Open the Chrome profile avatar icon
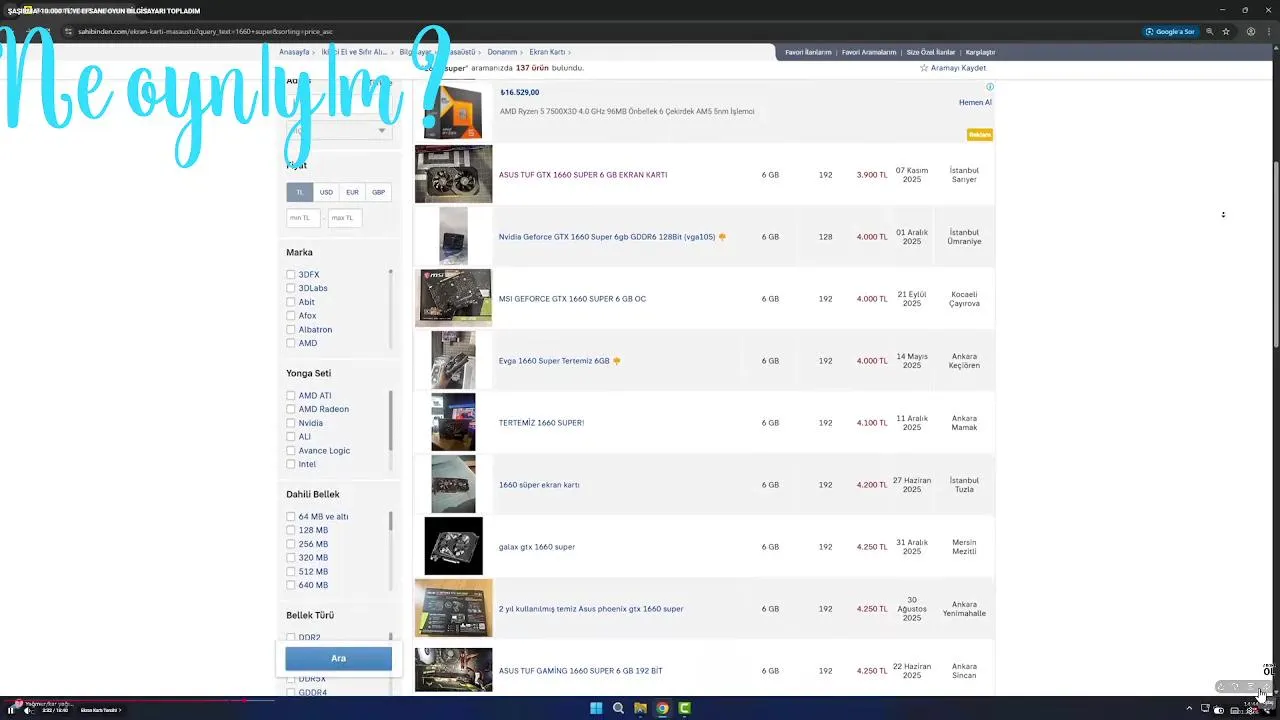The height and width of the screenshot is (720, 1280). click(1251, 31)
